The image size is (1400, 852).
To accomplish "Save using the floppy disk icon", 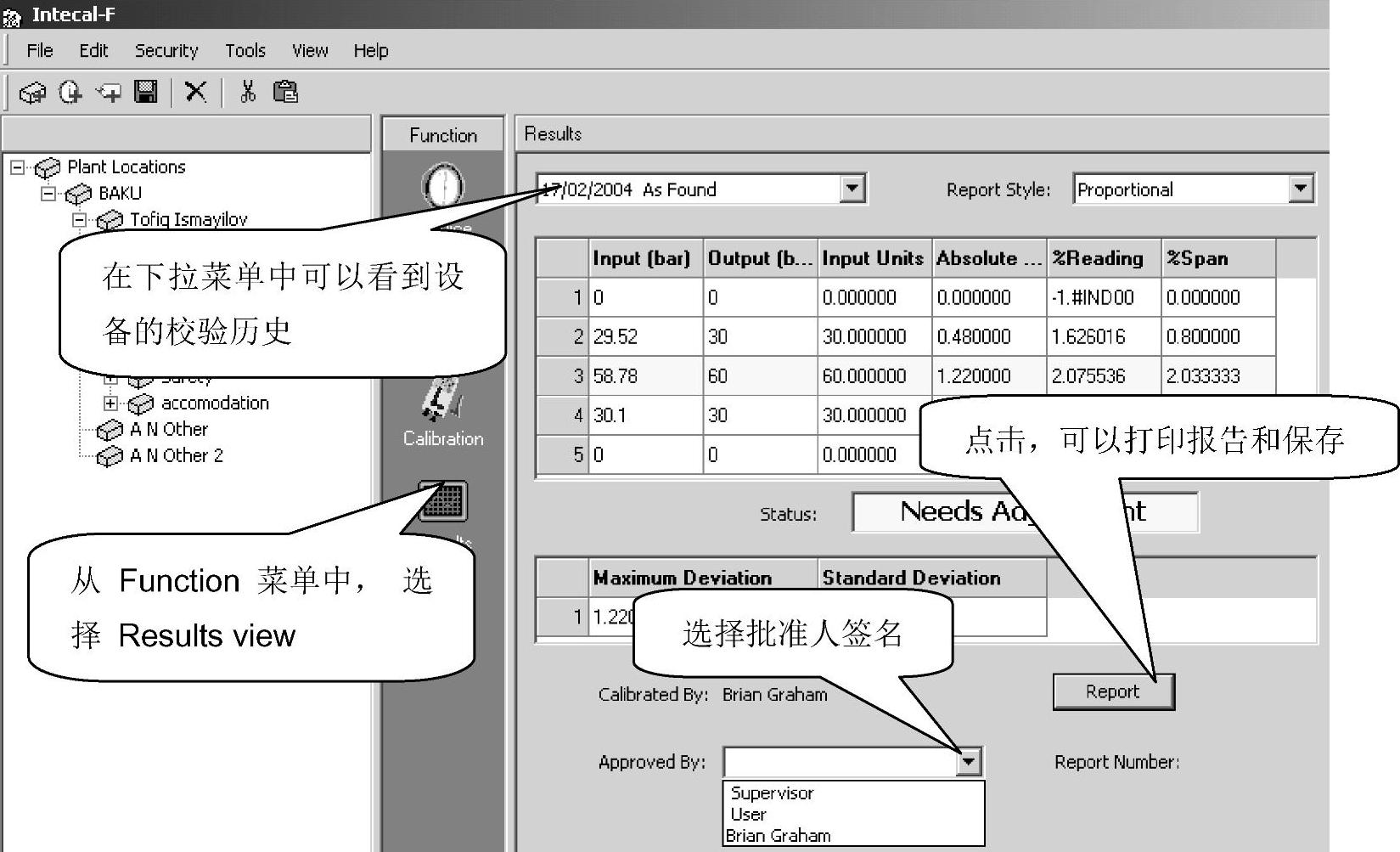I will click(146, 91).
